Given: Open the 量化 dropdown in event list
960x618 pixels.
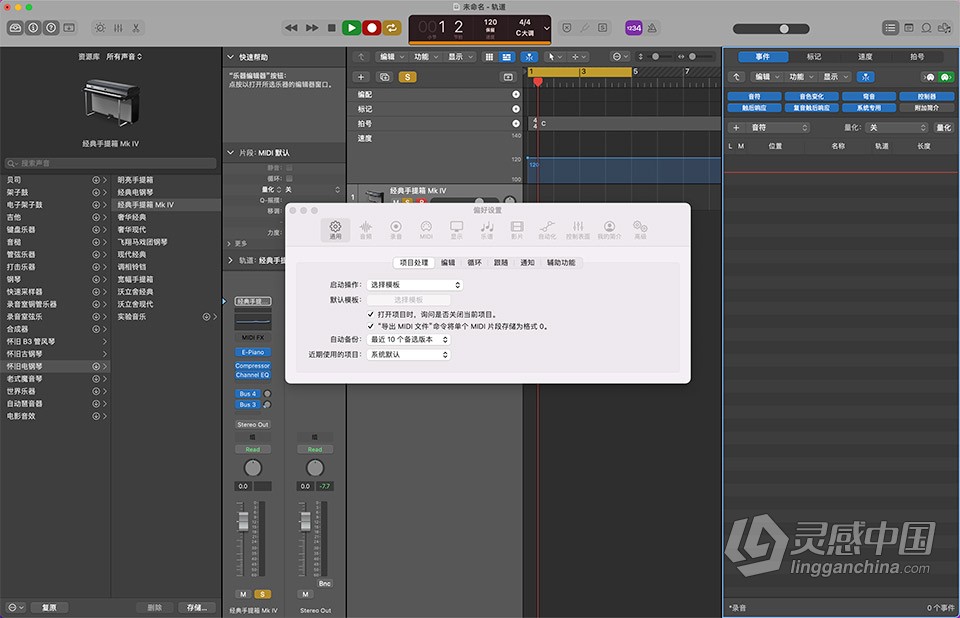Looking at the screenshot, I should 898,127.
